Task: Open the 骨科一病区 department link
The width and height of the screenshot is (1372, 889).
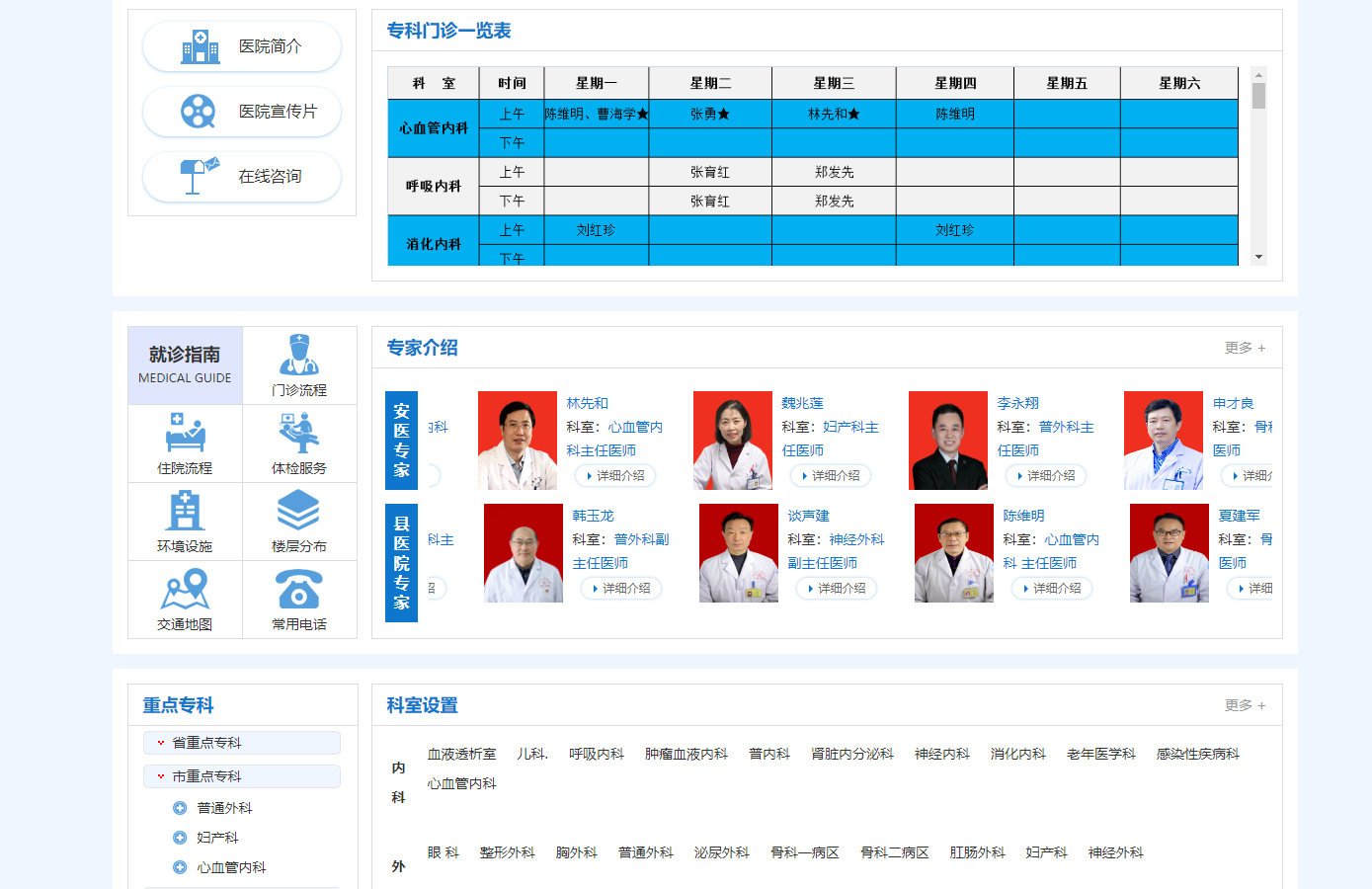Action: point(805,852)
